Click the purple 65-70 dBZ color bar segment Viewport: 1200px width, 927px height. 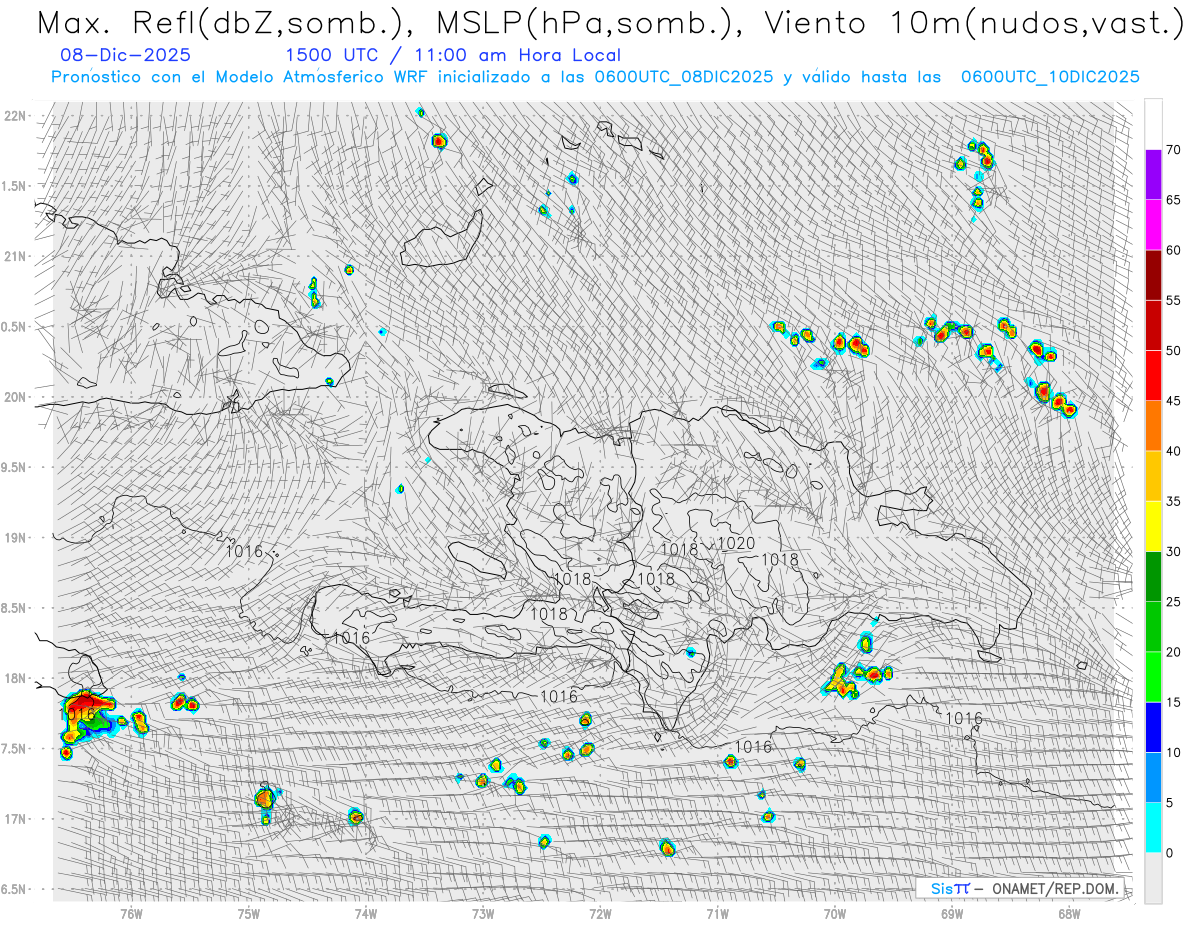pos(1153,175)
